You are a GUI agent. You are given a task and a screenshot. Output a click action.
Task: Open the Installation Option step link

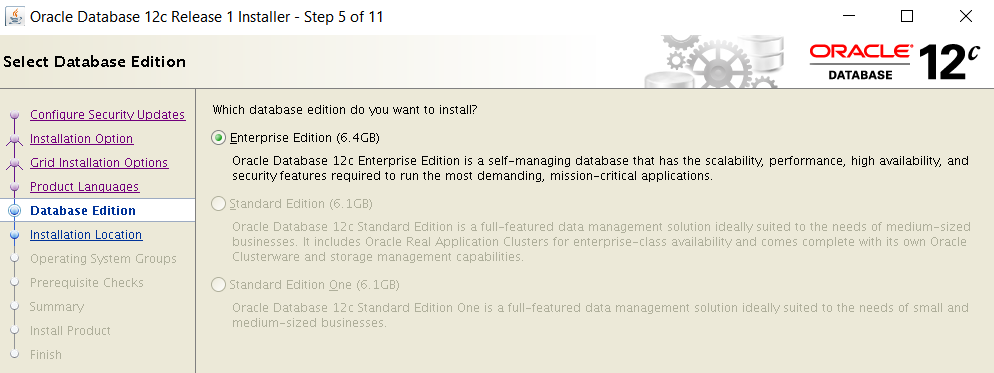point(82,139)
